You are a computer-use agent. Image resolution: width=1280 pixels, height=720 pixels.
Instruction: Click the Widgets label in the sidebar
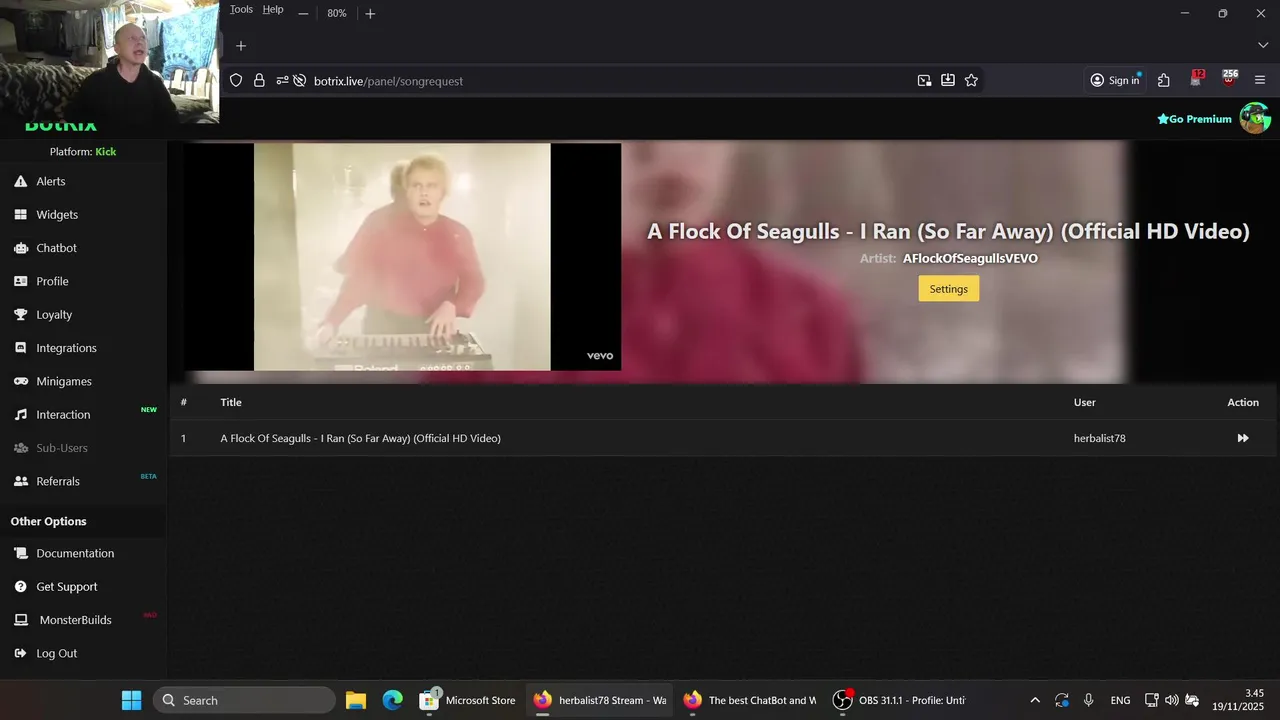(x=57, y=214)
